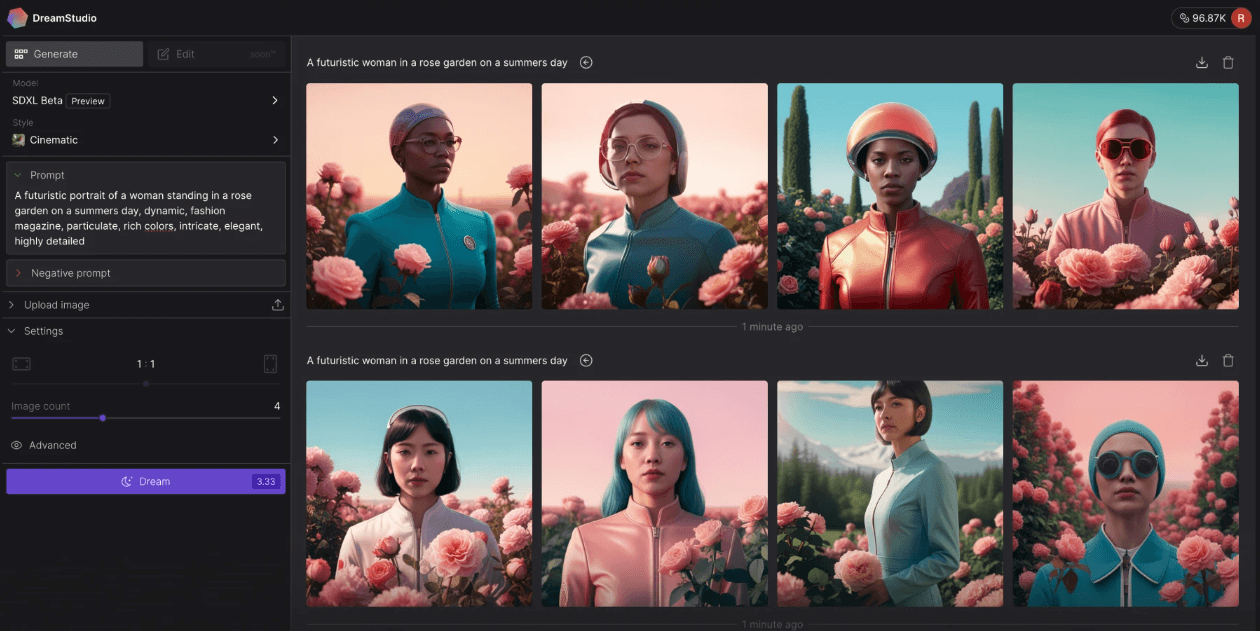Expand the Negative prompt section
Viewport: 1260px width, 631px height.
point(146,273)
